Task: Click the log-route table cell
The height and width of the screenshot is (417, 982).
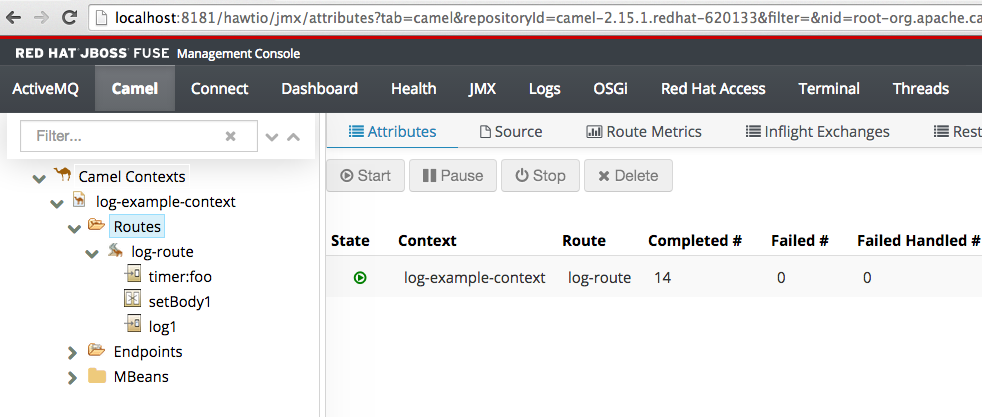Action: tap(599, 278)
